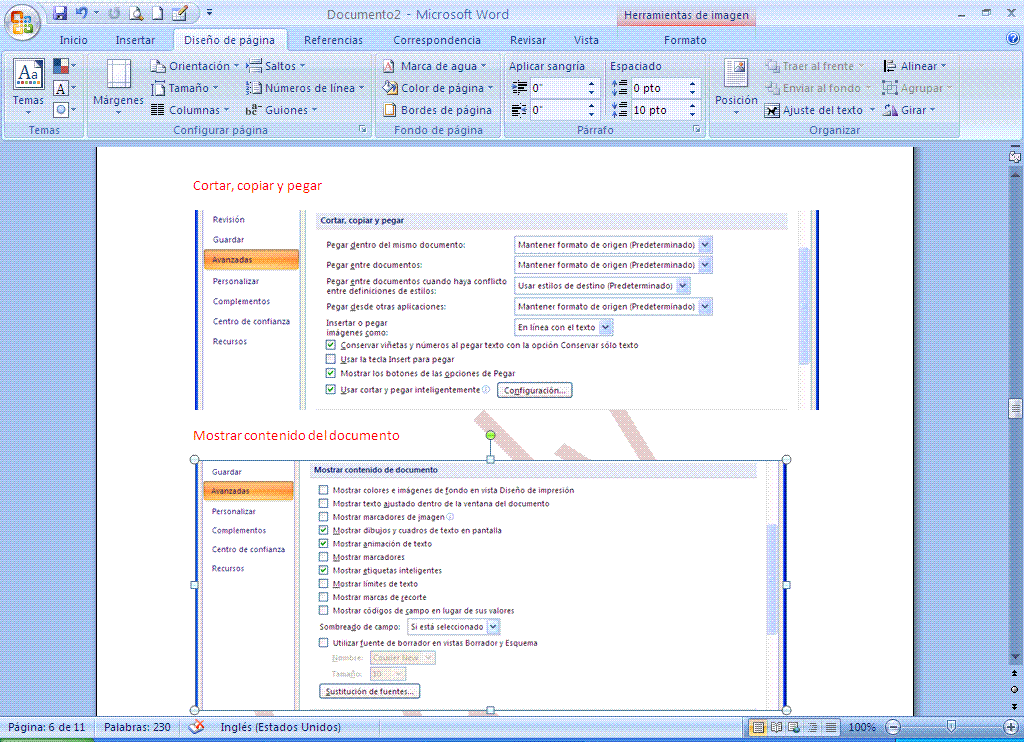
Task: Open Word help question mark icon
Action: [1013, 39]
